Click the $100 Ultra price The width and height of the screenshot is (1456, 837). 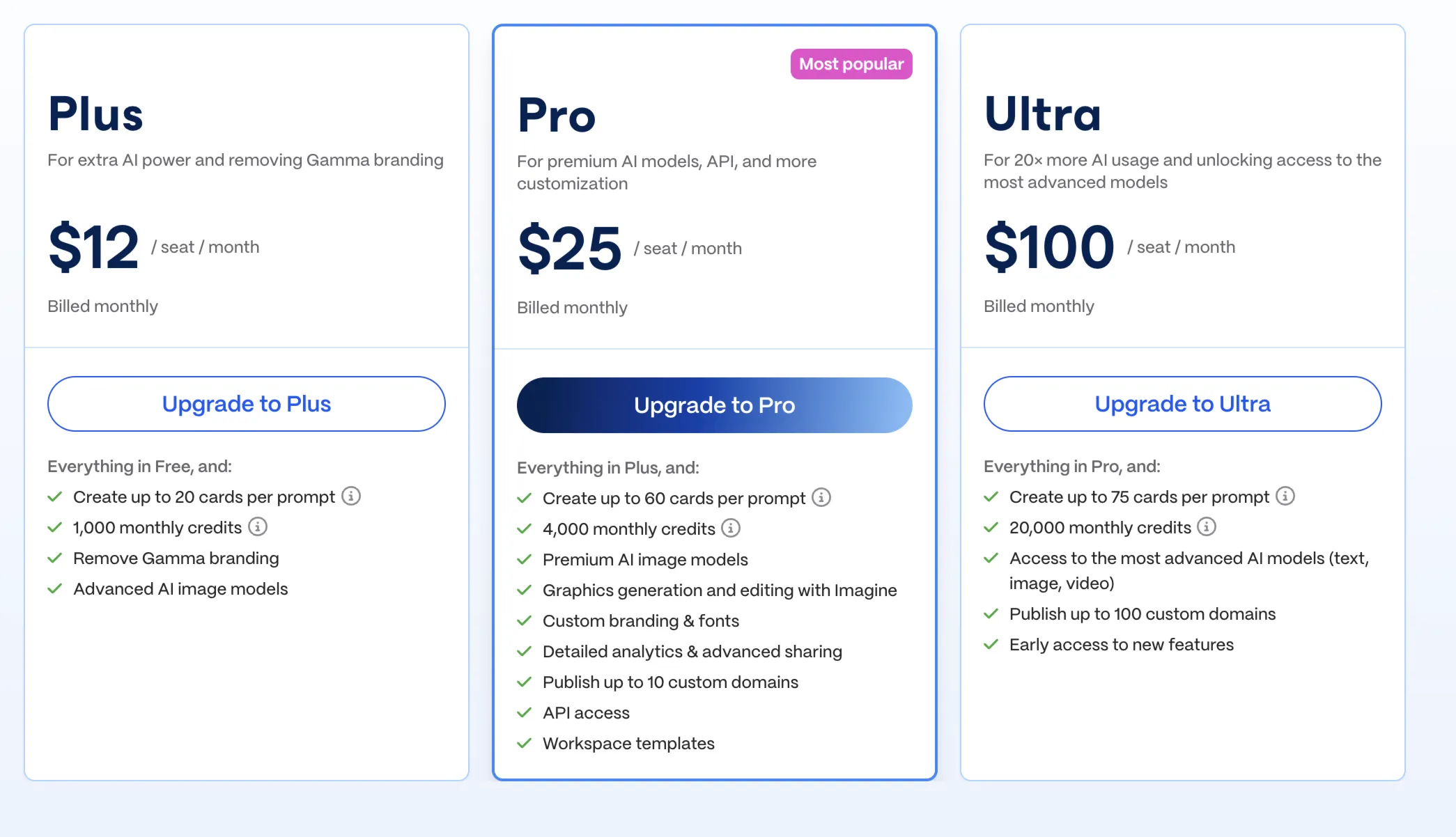coord(1049,247)
